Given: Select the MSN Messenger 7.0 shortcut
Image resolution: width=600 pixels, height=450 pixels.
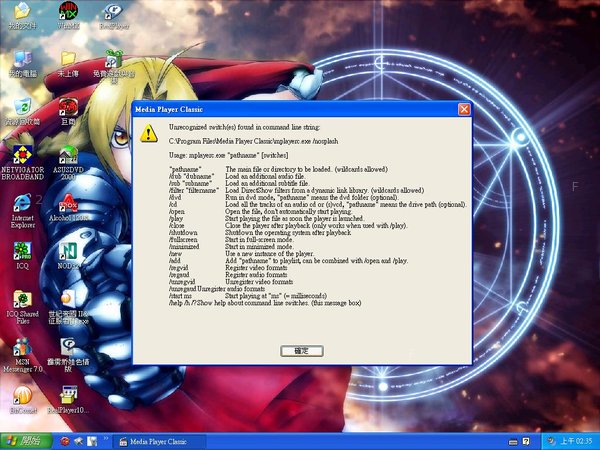Looking at the screenshot, I should click(x=23, y=356).
